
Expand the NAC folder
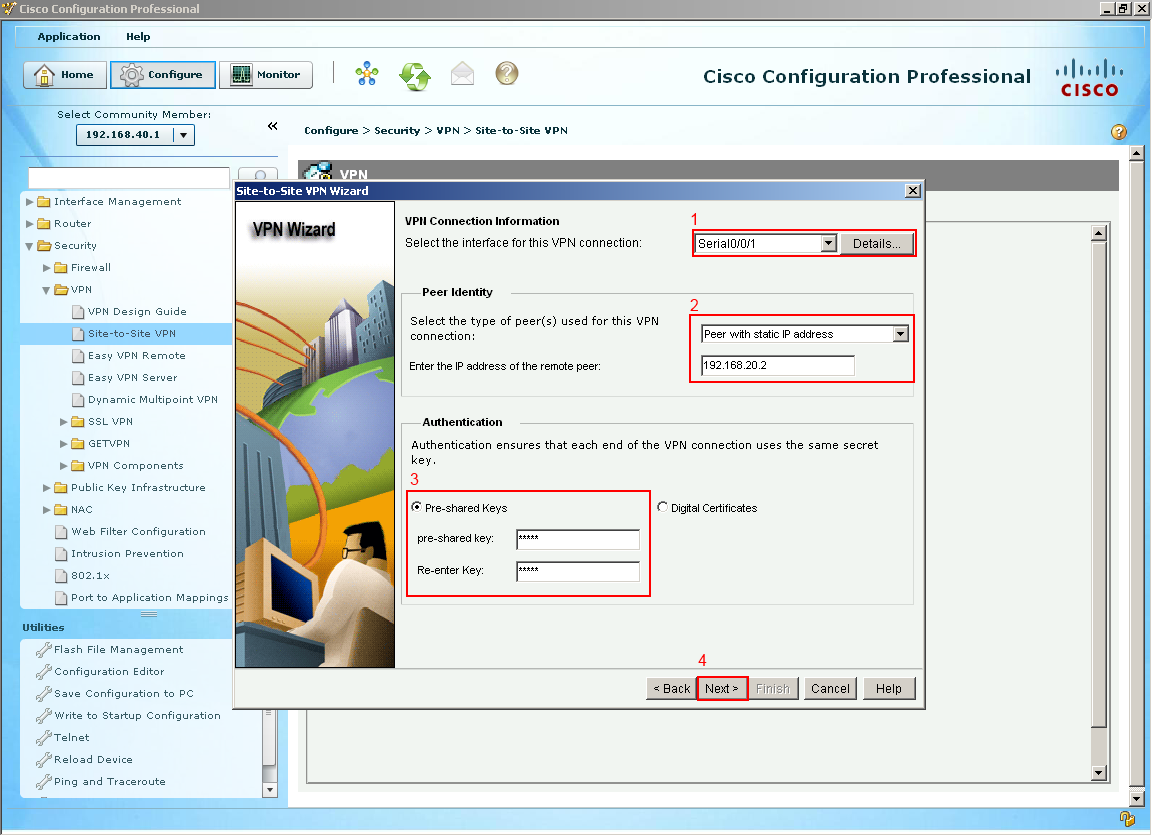46,511
